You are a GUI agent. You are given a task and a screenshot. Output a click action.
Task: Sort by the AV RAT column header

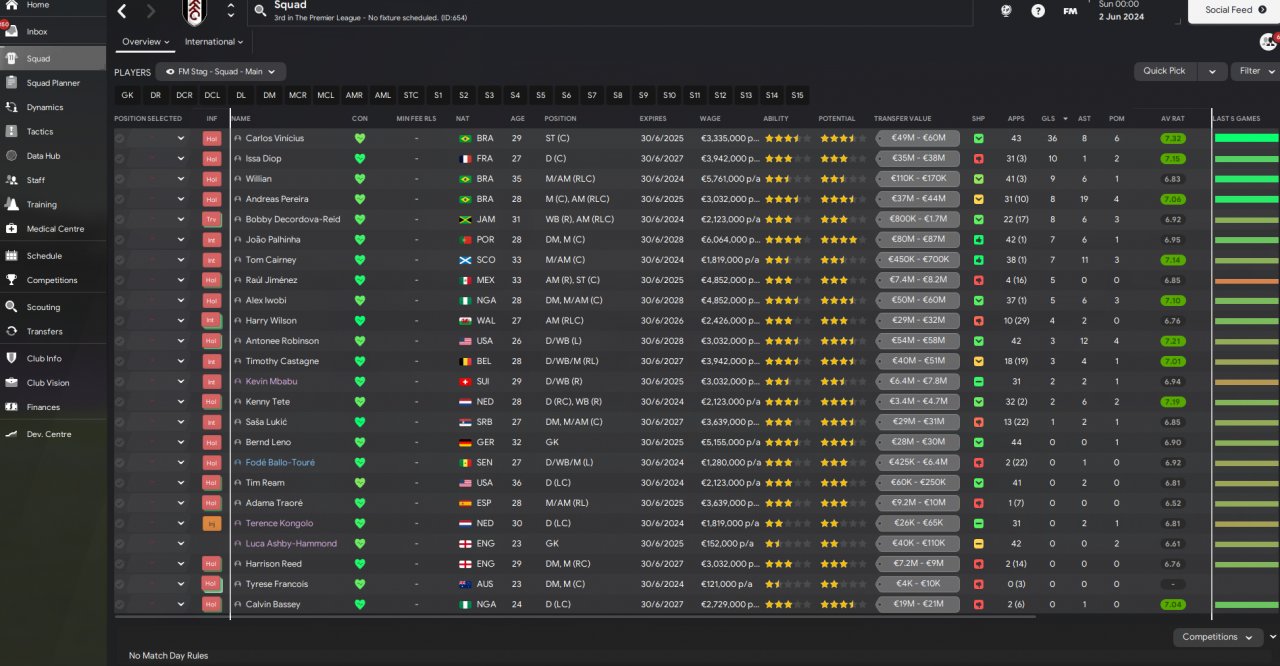(1172, 118)
